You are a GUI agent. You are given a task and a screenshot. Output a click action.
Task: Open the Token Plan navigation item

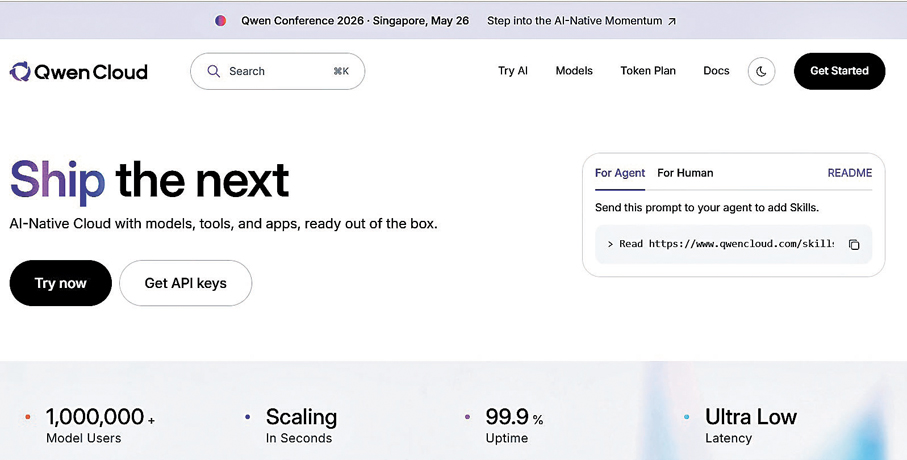(648, 71)
